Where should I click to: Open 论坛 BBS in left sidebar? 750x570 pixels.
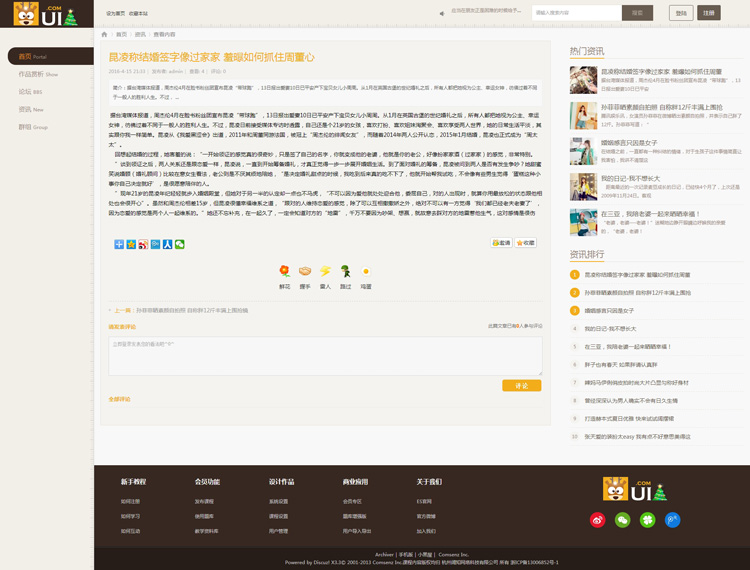tap(30, 92)
